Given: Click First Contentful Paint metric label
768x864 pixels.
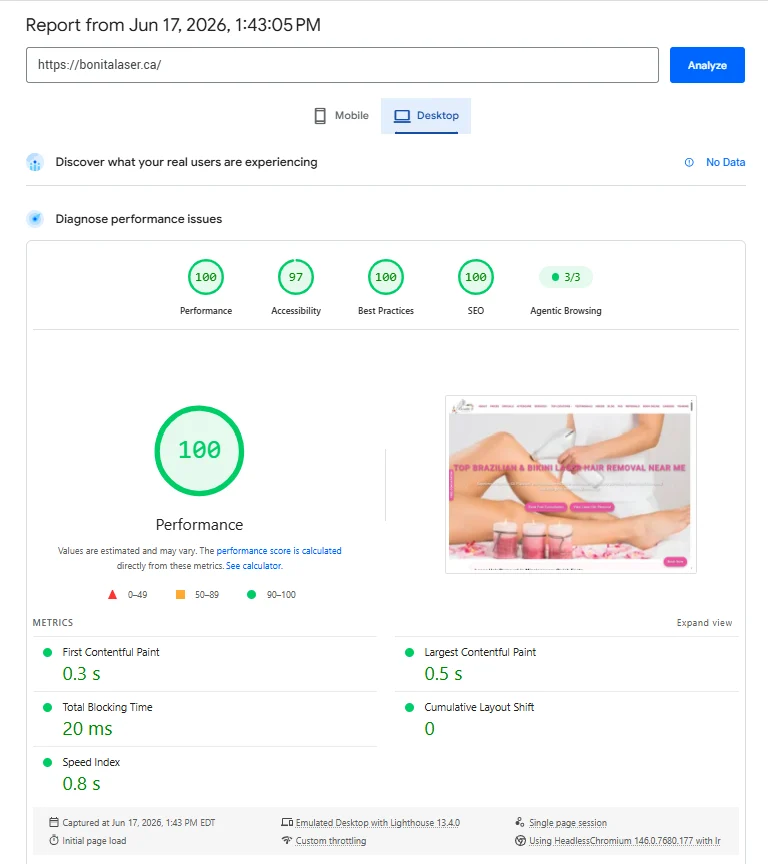Looking at the screenshot, I should [111, 652].
